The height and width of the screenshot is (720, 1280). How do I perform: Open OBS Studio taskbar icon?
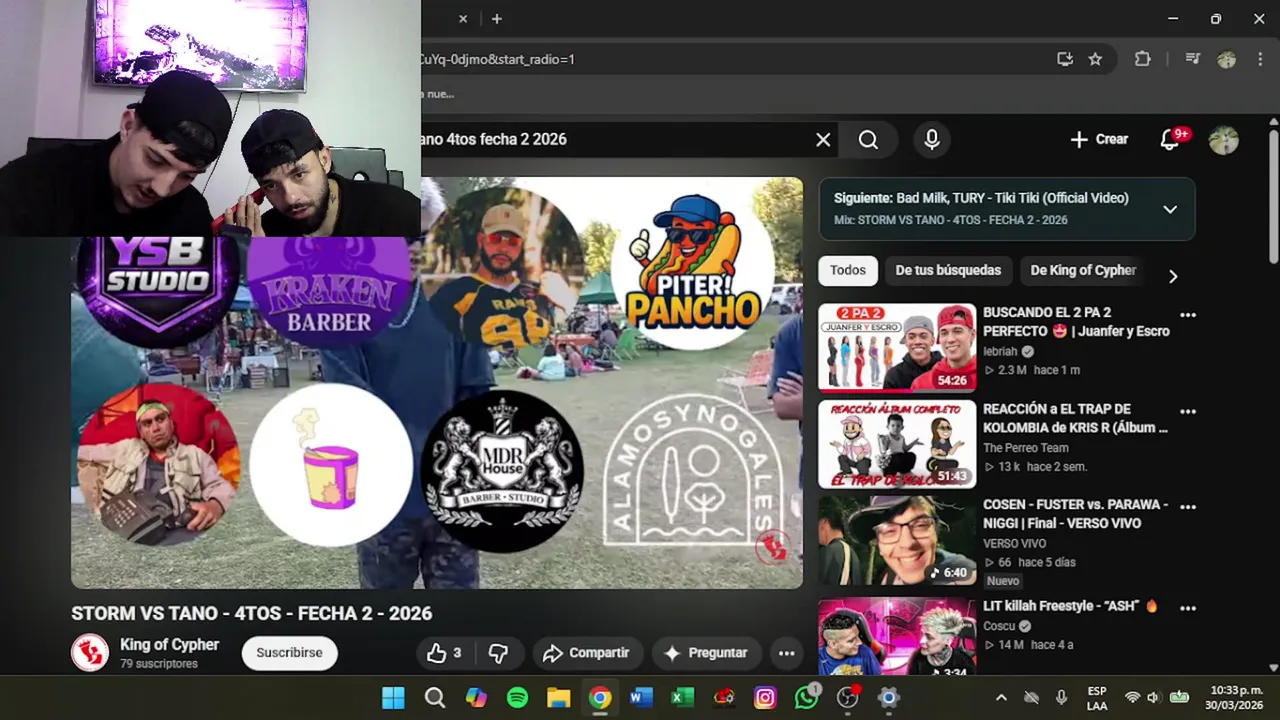point(848,698)
